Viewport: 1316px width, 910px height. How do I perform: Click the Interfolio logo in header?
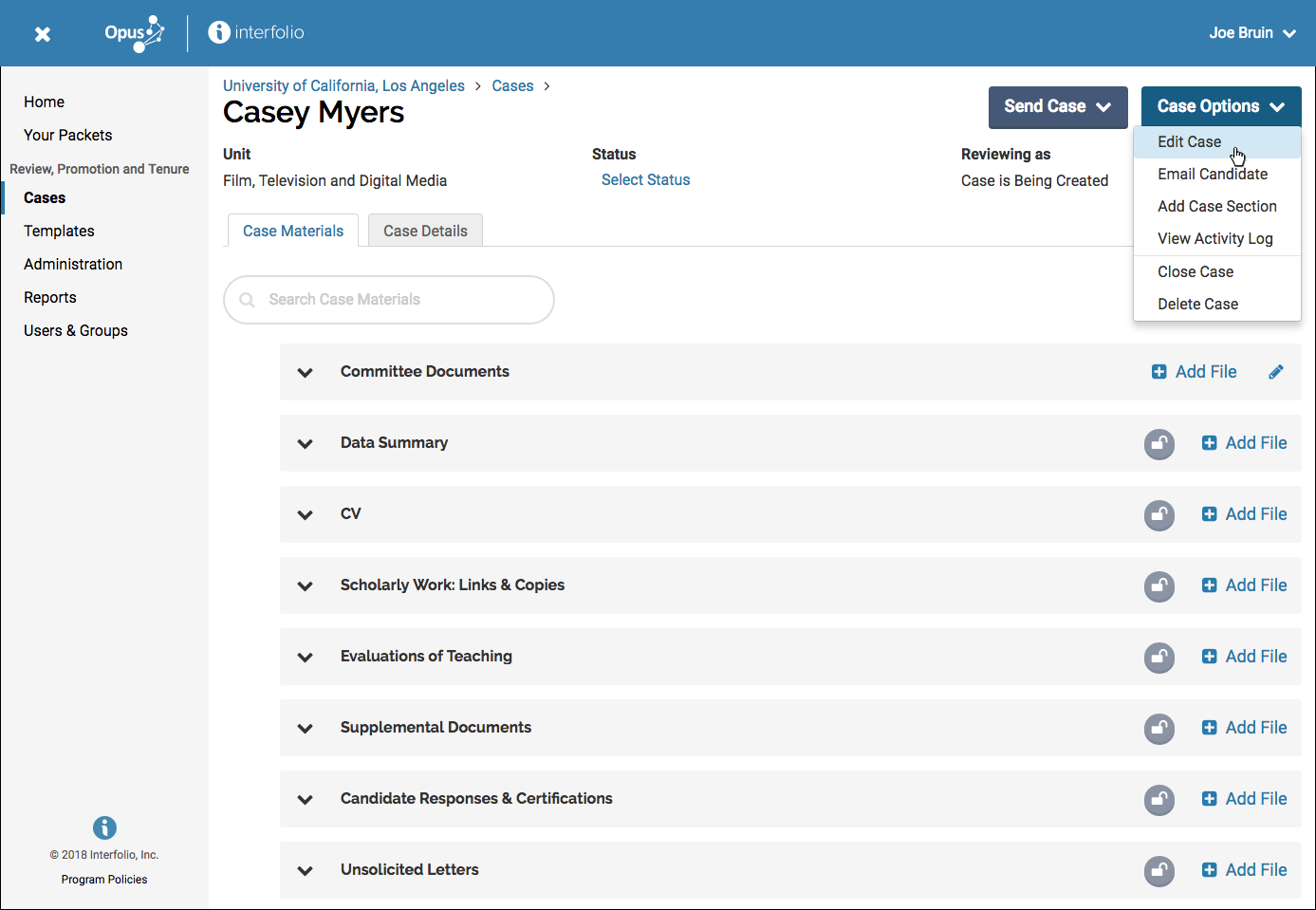[256, 32]
